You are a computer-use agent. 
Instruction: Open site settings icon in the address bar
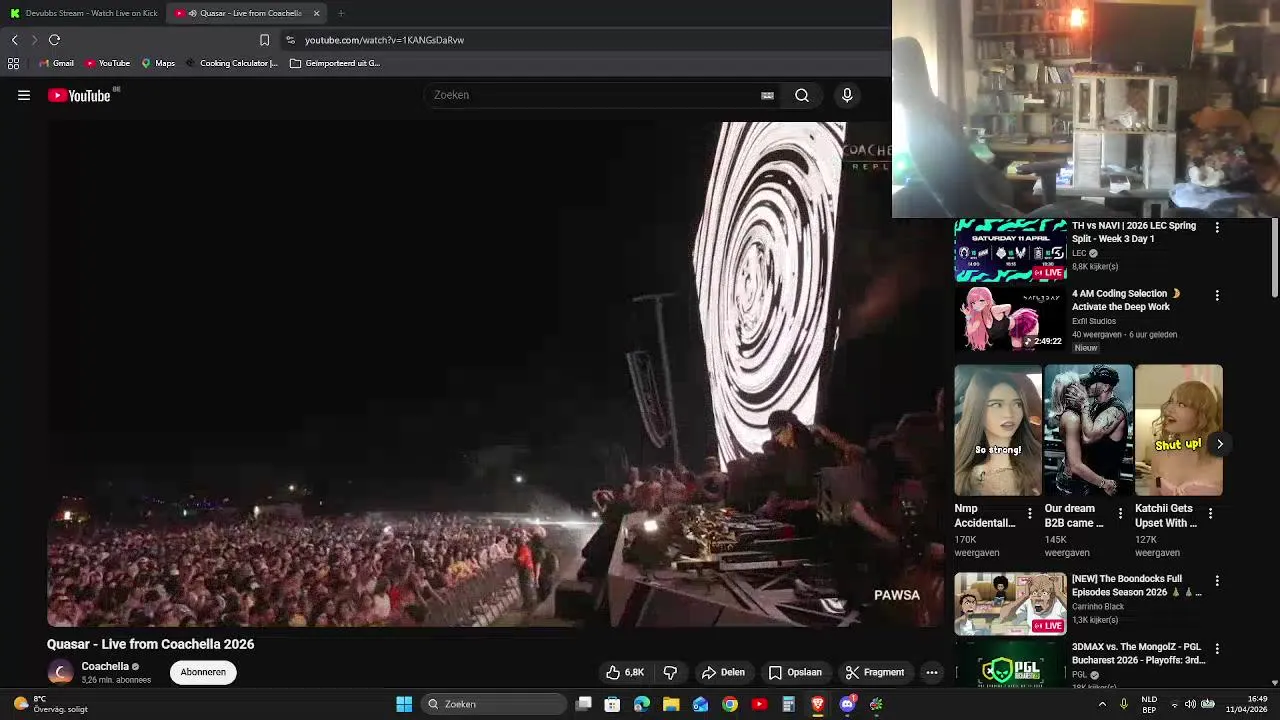[290, 40]
